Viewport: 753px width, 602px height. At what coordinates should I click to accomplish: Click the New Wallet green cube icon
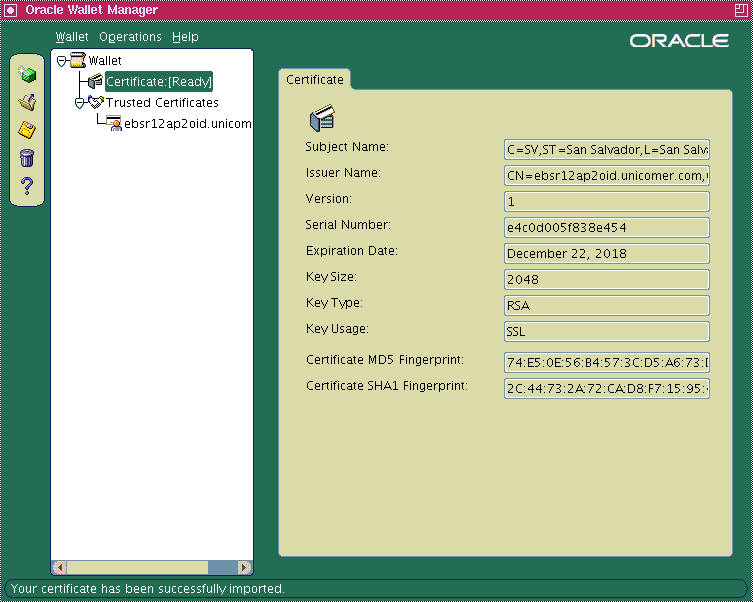(27, 74)
